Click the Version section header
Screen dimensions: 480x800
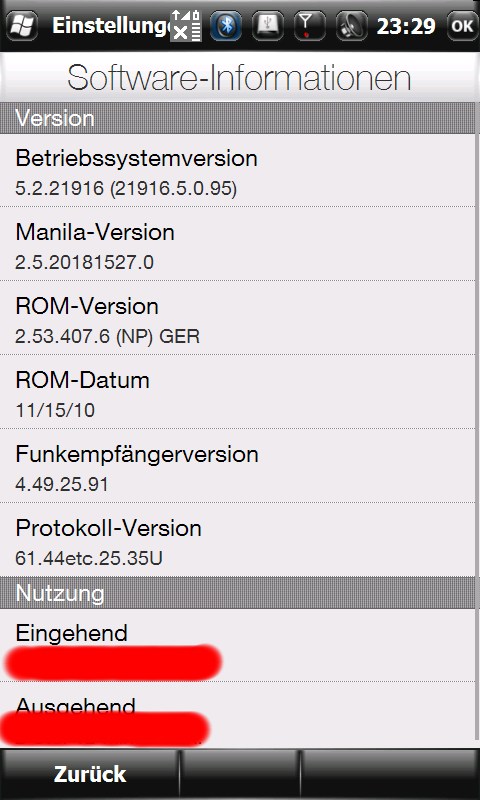237,118
